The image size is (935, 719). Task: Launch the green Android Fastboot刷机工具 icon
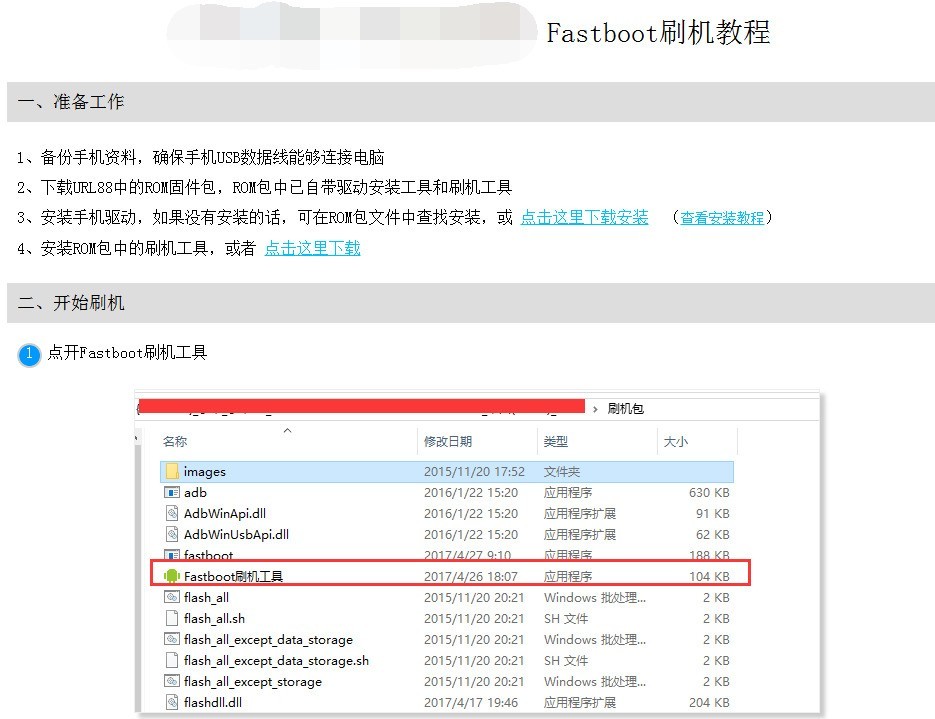point(171,576)
